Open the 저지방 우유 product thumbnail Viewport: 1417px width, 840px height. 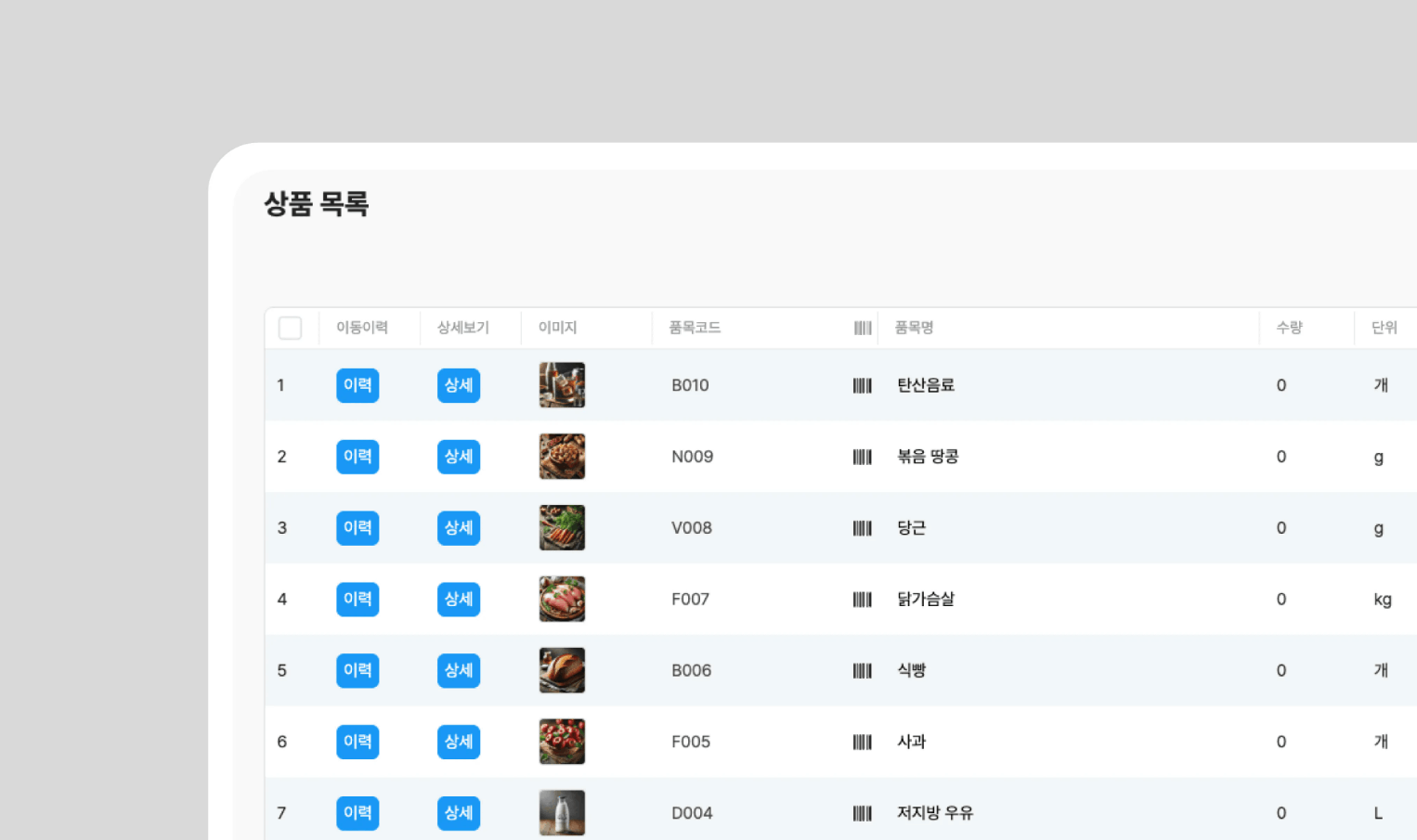(562, 813)
